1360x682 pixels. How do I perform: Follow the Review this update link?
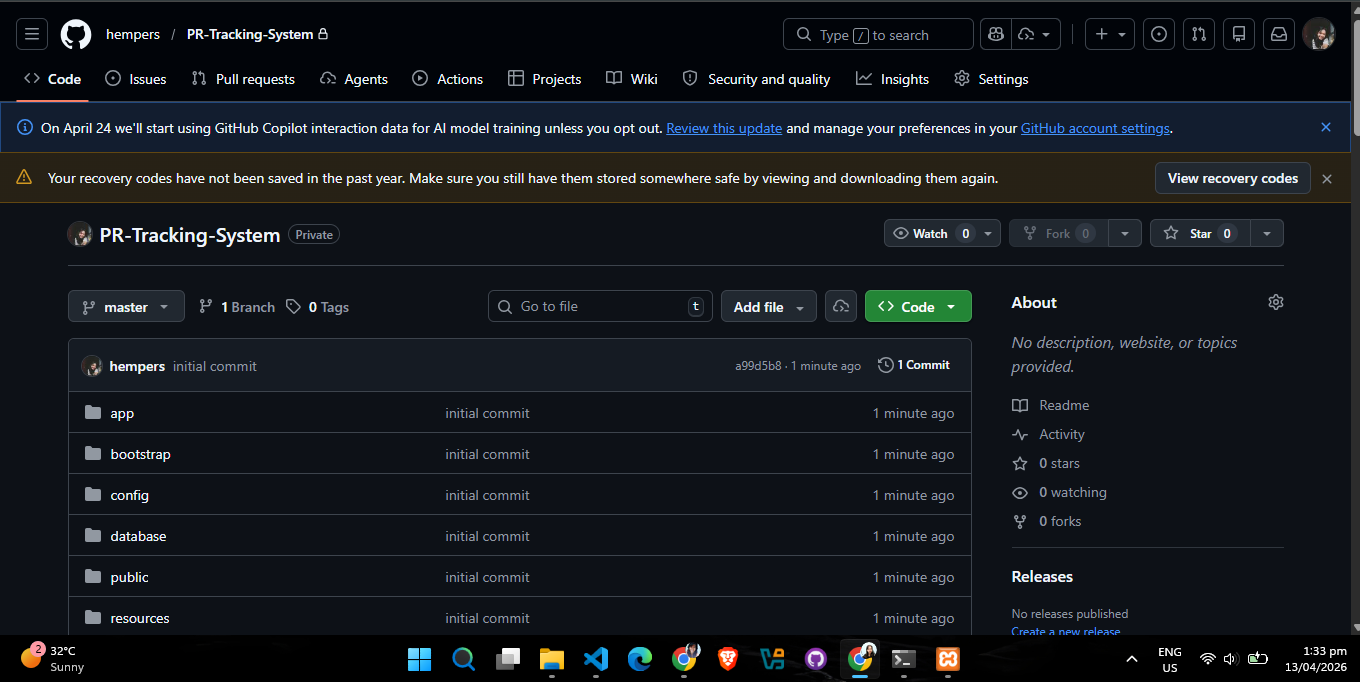(x=724, y=128)
